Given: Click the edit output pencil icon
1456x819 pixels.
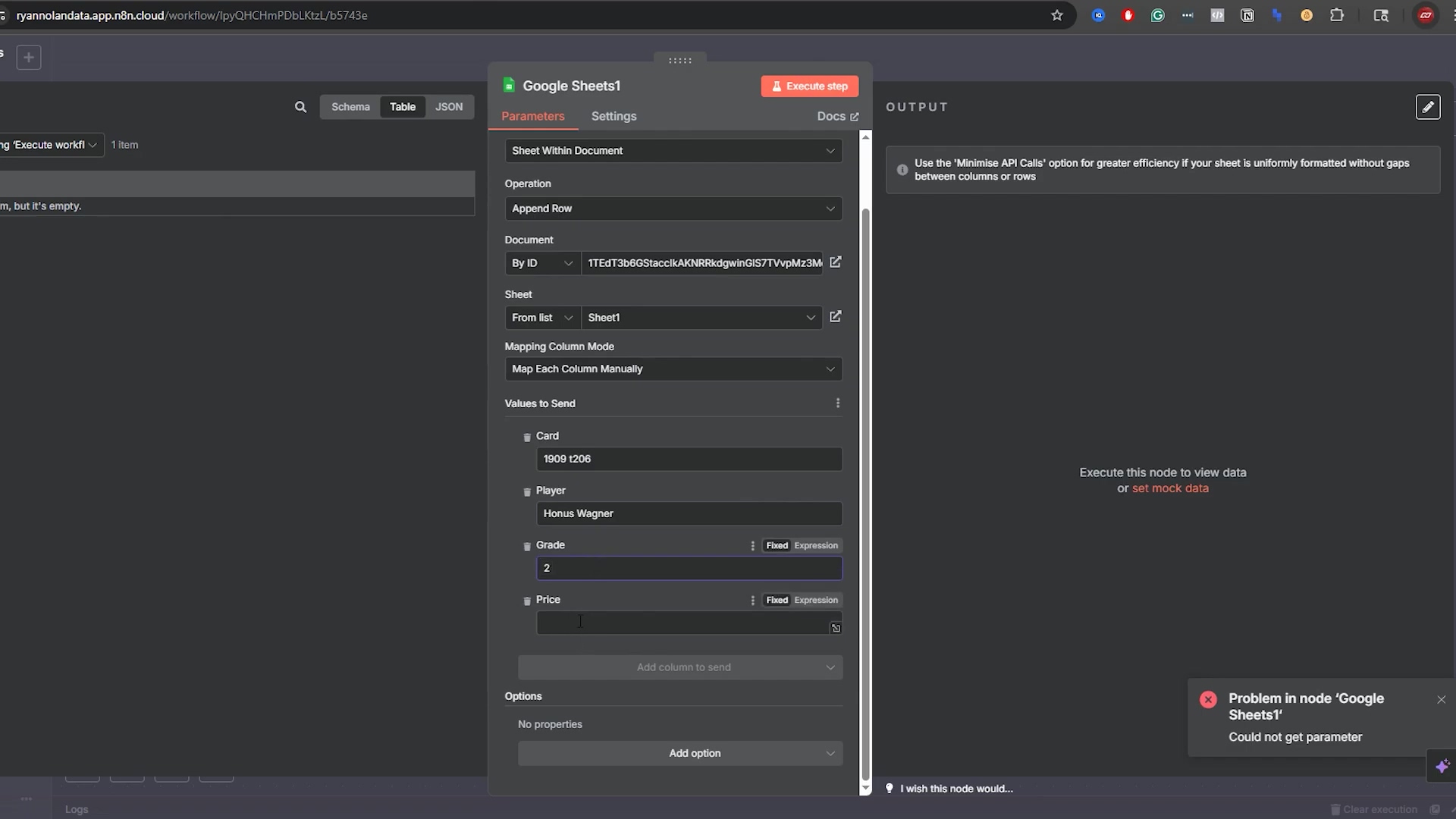Looking at the screenshot, I should (1427, 107).
